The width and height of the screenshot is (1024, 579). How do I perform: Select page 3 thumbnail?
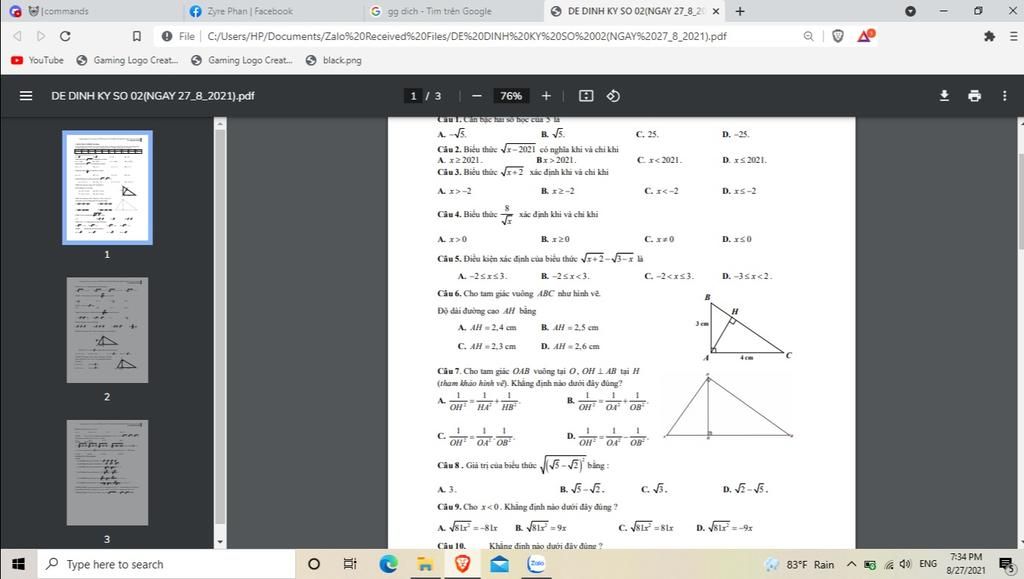click(107, 473)
